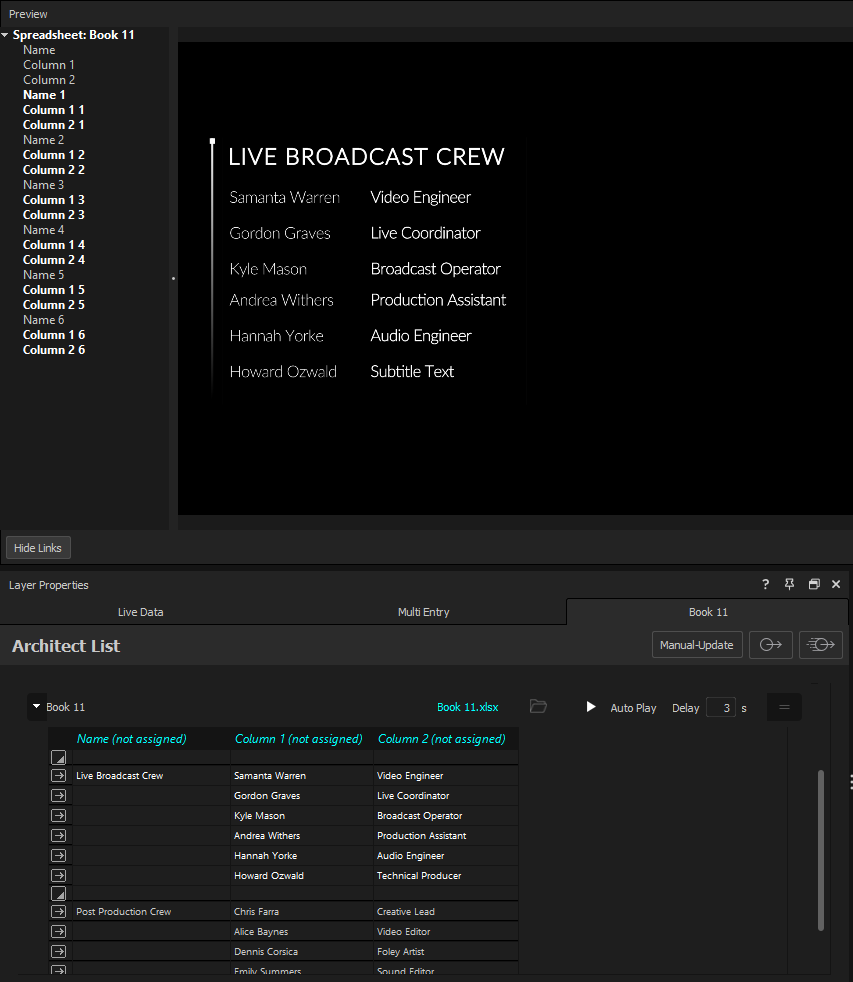Click the row arrow for Gordon Graves
Screen dimensions: 853x982
pos(58,795)
